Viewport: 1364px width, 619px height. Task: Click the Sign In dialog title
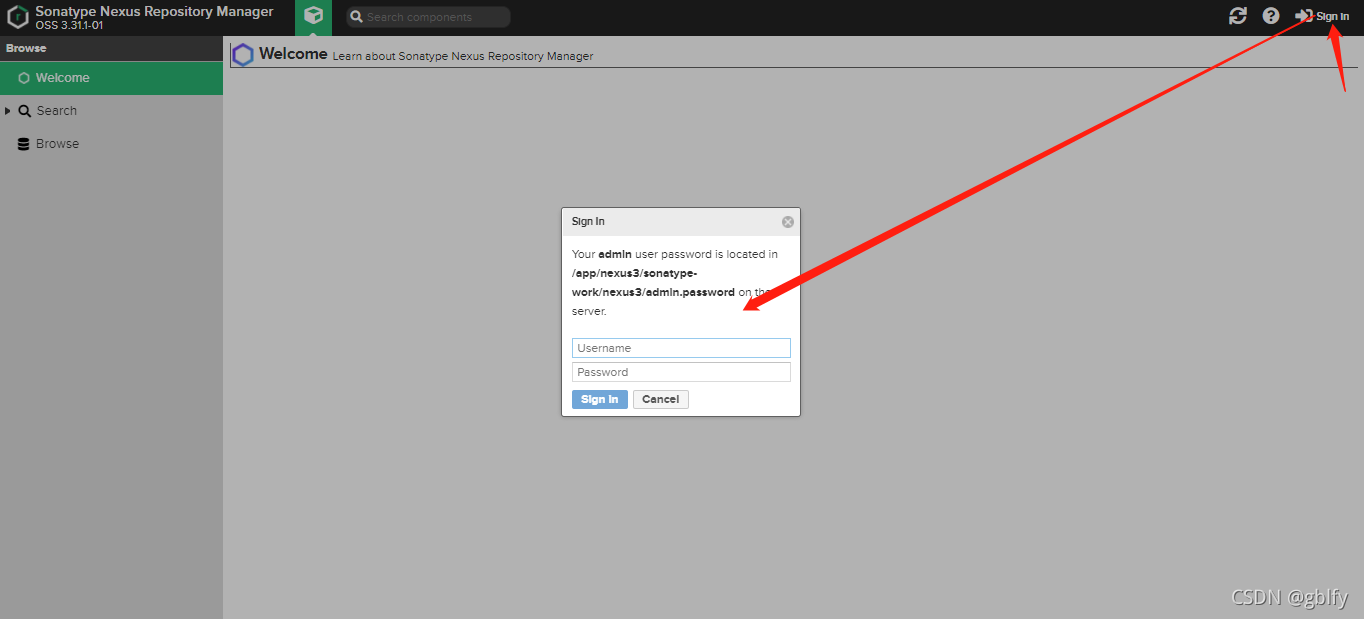coord(588,221)
